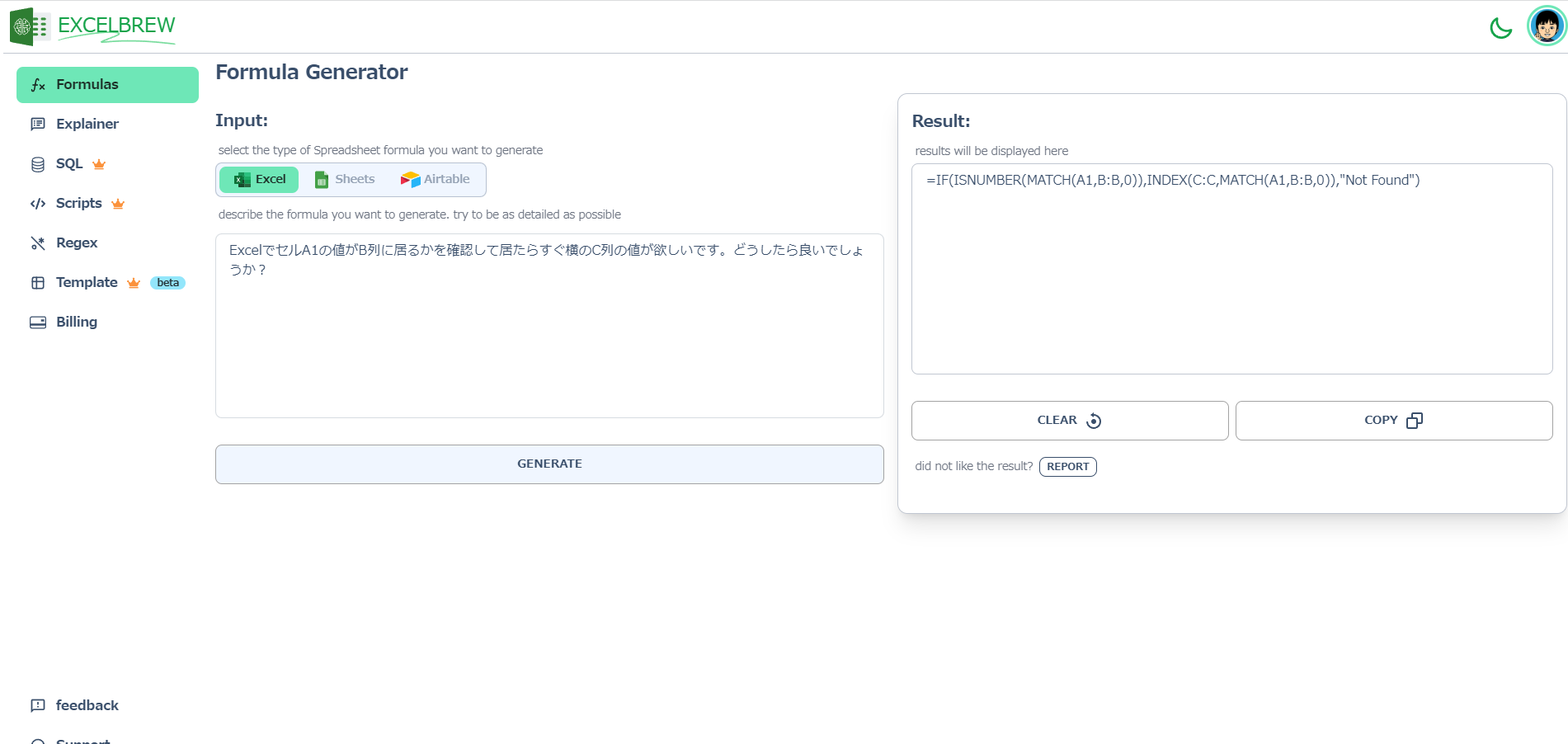The width and height of the screenshot is (1568, 744).
Task: Select the Excel formula type
Action: (259, 180)
